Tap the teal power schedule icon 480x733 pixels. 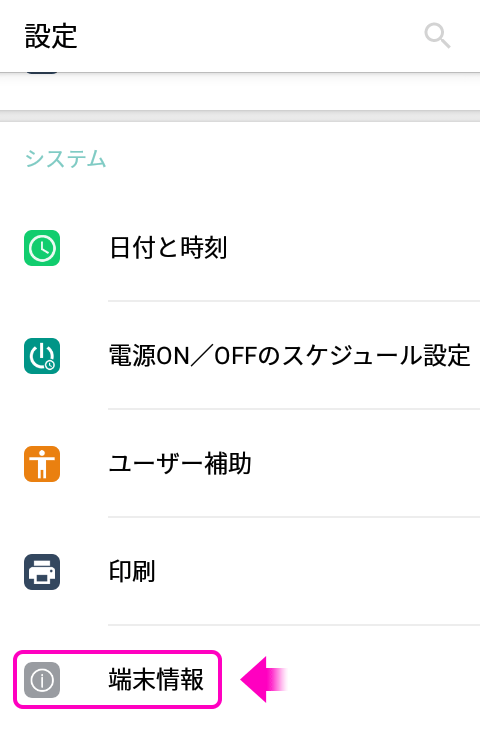click(x=42, y=356)
